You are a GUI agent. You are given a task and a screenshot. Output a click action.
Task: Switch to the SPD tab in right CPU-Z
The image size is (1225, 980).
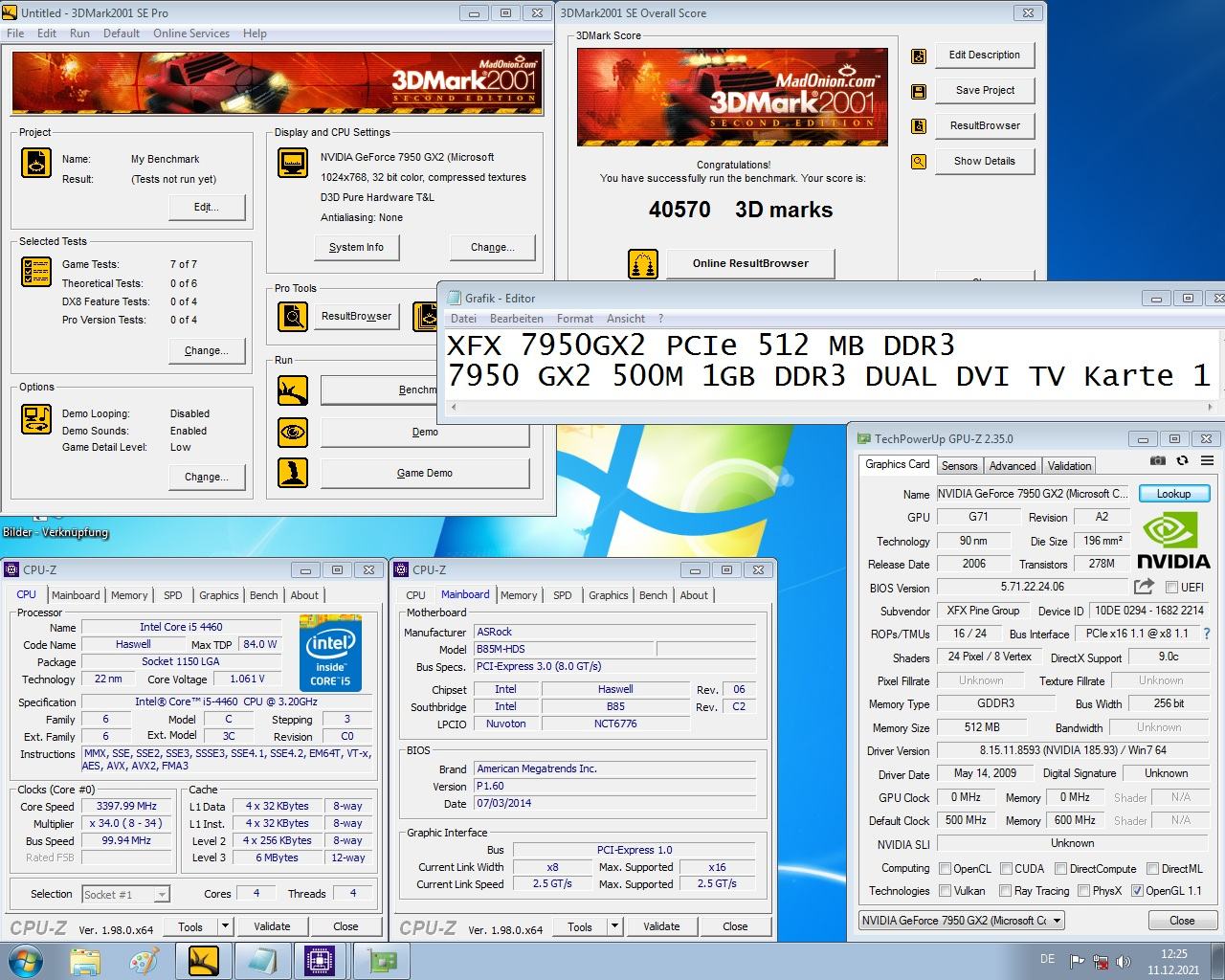[563, 595]
